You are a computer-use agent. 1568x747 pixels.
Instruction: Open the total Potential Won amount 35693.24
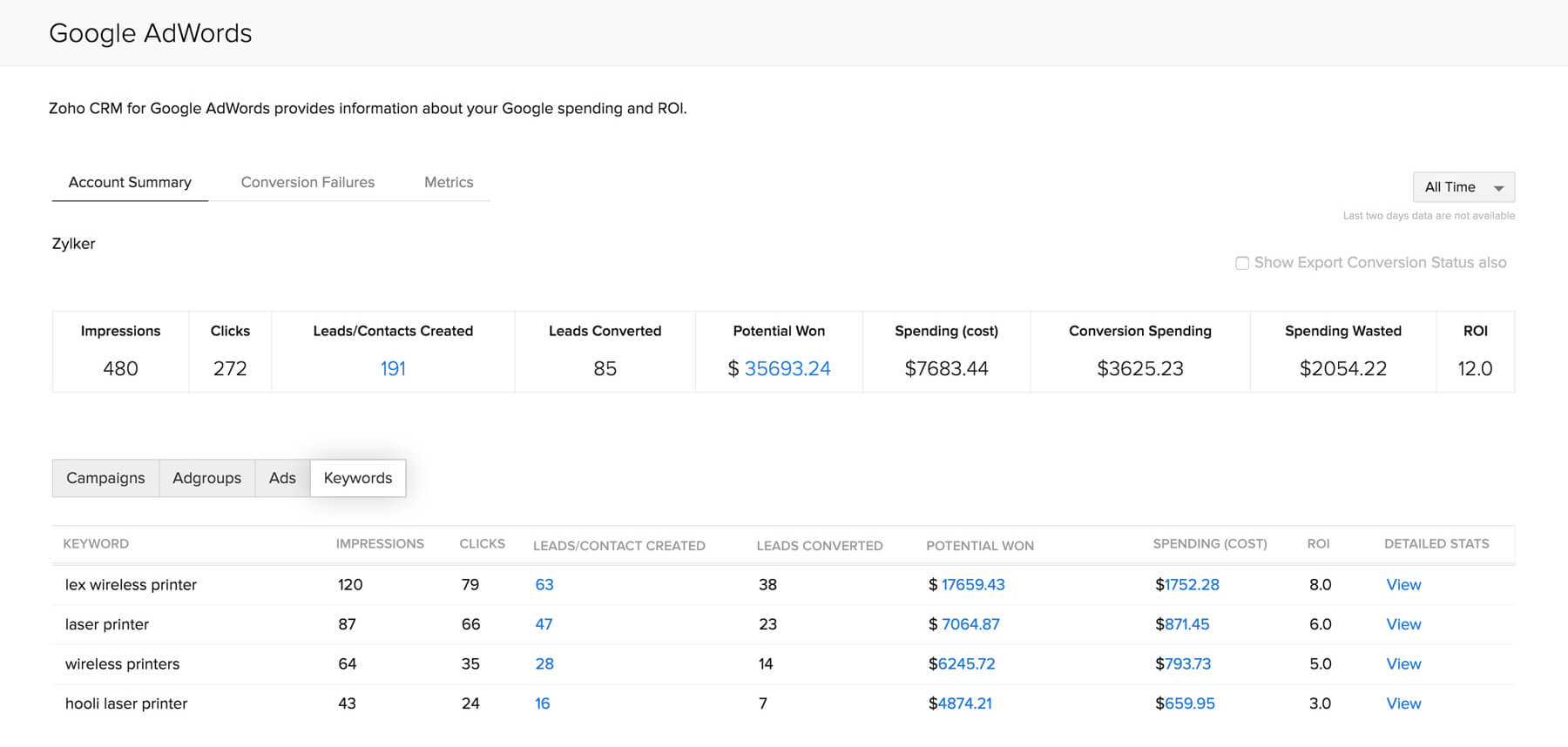click(x=787, y=368)
